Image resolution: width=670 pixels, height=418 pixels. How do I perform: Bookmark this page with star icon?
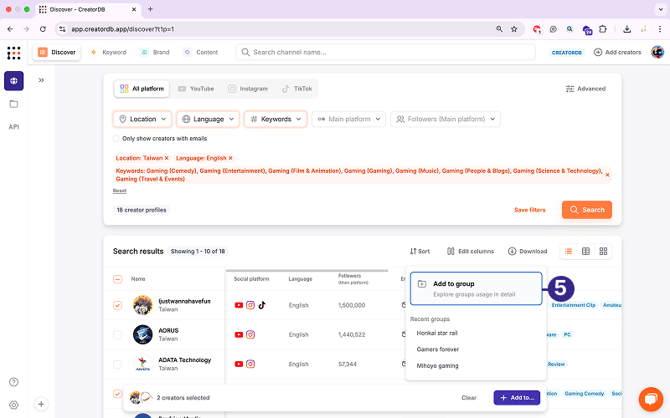pyautogui.click(x=514, y=29)
